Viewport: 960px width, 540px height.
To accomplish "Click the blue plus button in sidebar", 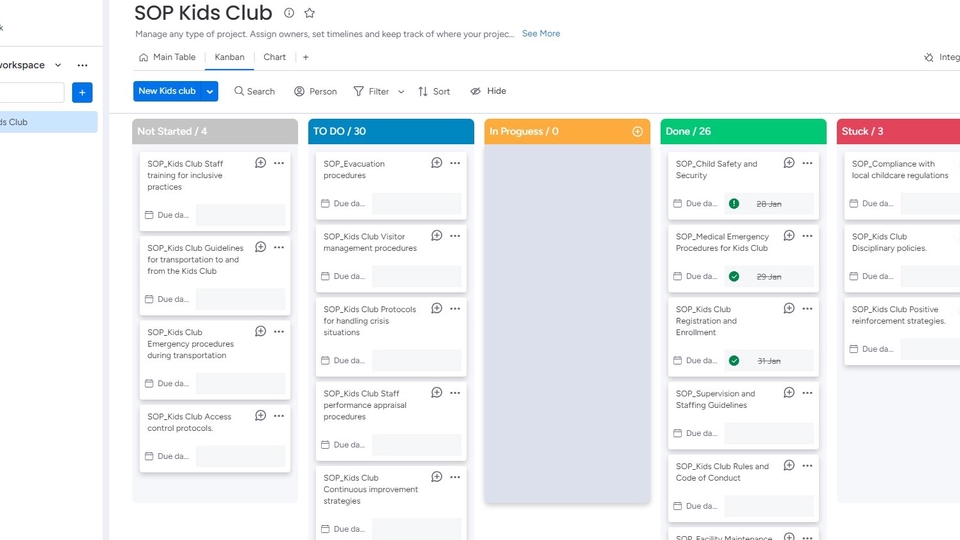I will pyautogui.click(x=83, y=93).
